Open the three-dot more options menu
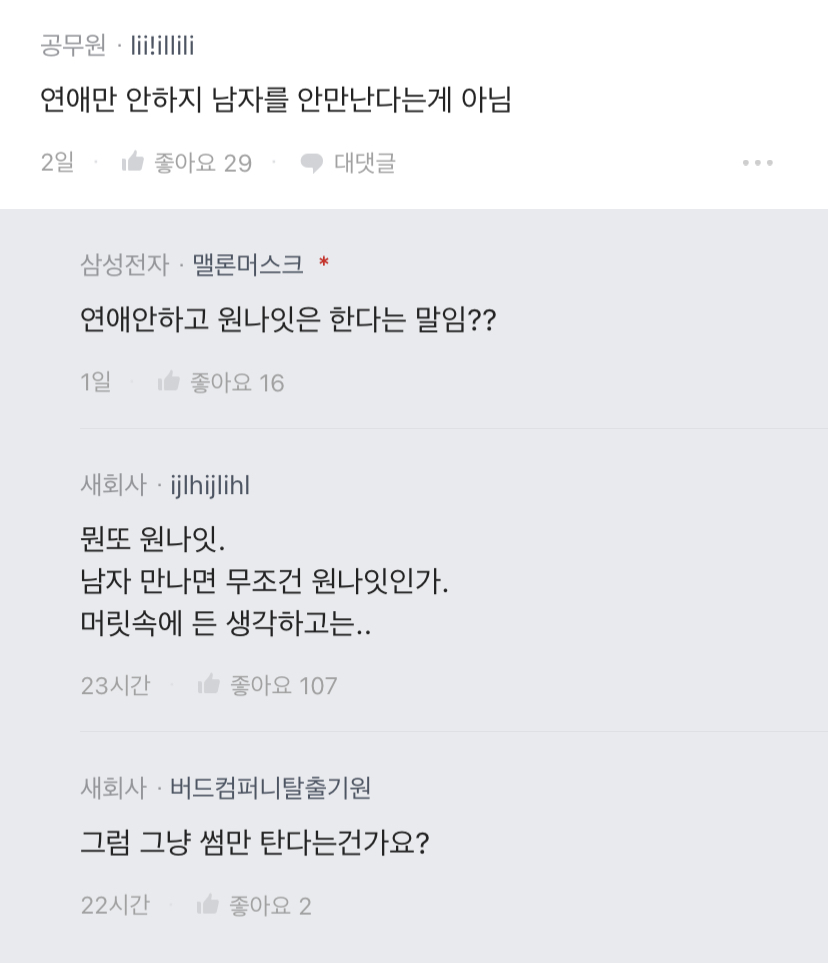Viewport: 828px width, 963px height. (757, 163)
